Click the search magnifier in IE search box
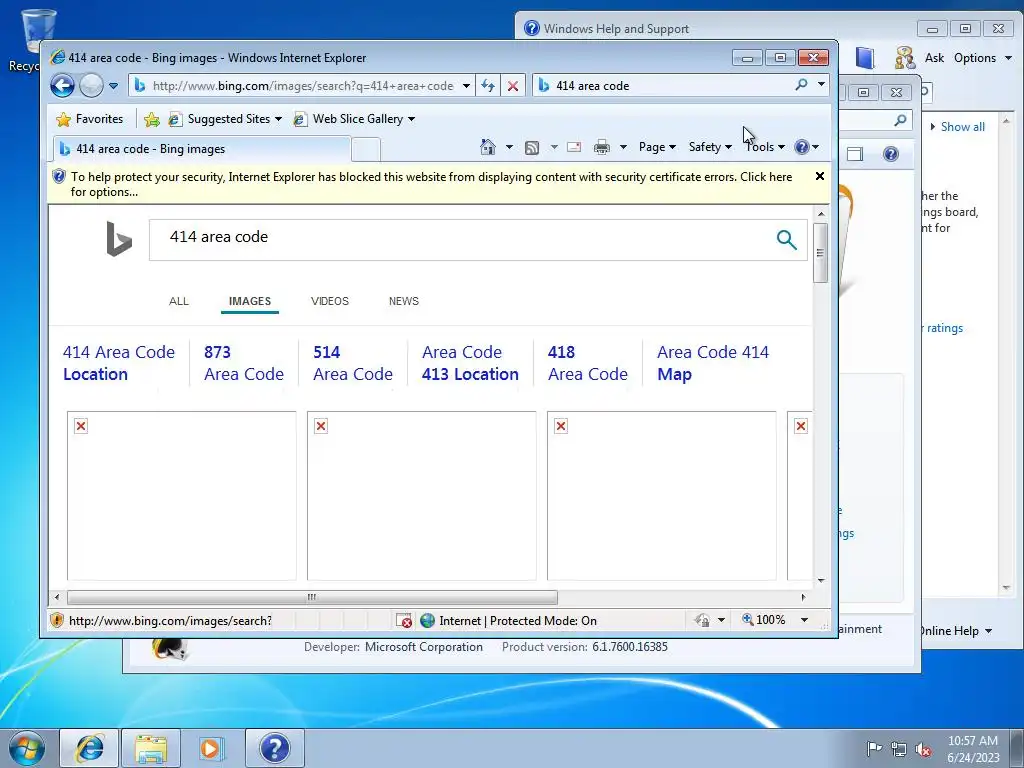Image resolution: width=1024 pixels, height=768 pixels. click(801, 85)
